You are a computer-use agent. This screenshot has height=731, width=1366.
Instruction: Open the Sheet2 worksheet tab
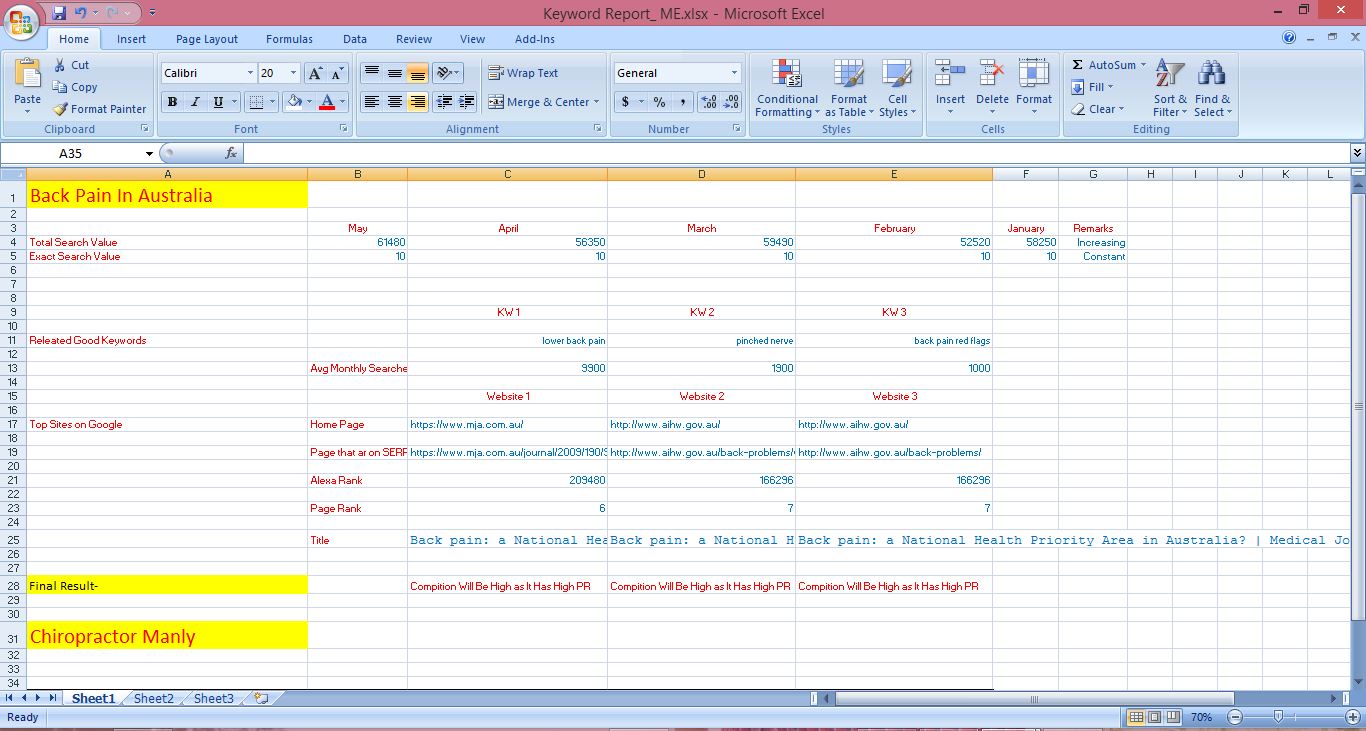153,699
